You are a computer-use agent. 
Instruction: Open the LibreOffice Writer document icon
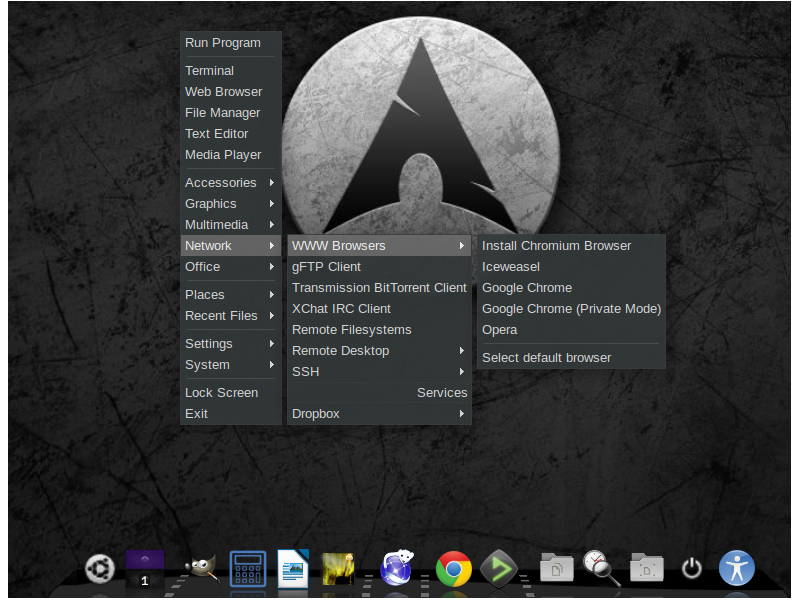(293, 569)
